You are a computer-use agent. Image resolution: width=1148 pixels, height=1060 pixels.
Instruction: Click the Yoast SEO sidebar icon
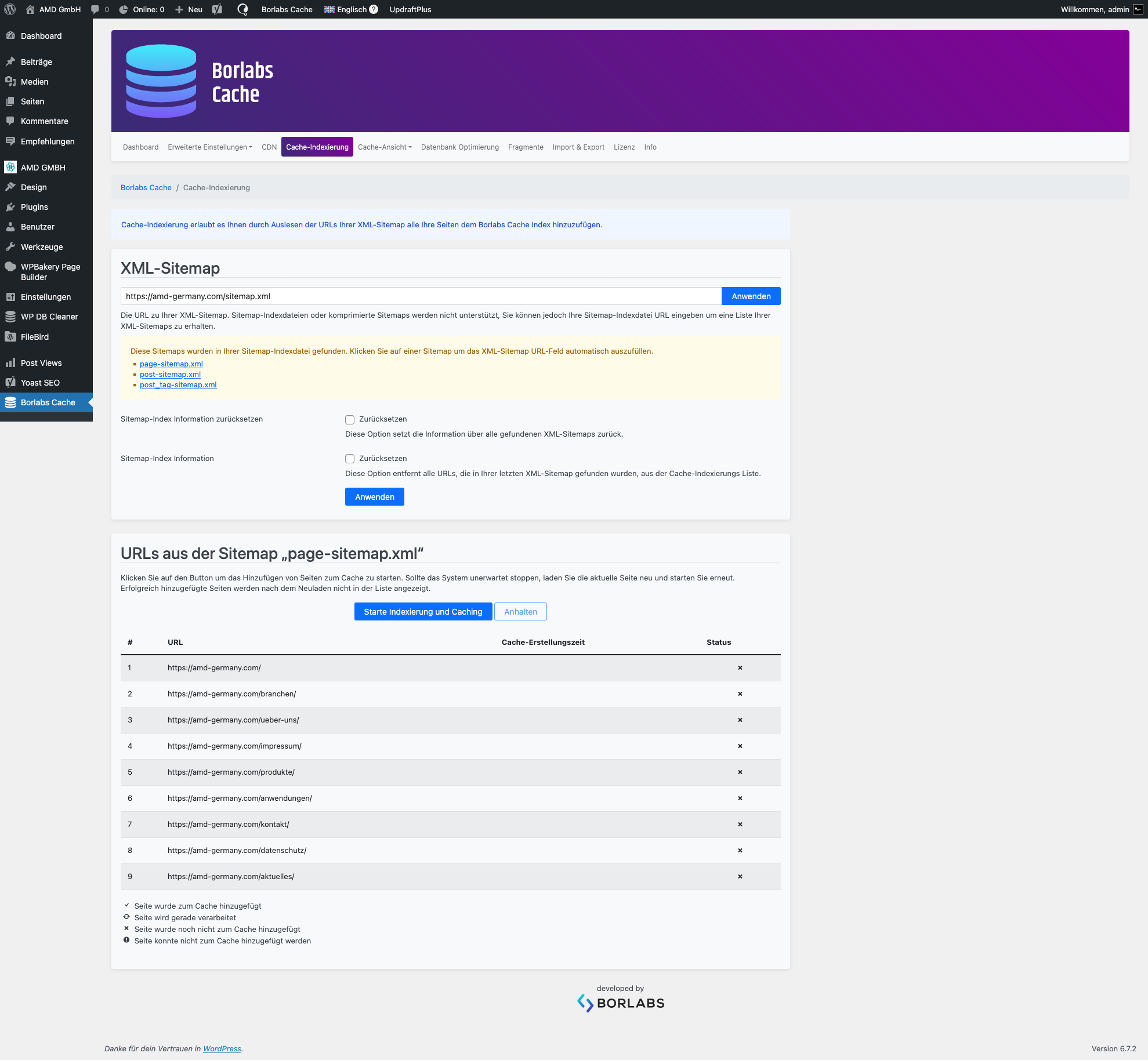pyautogui.click(x=10, y=383)
